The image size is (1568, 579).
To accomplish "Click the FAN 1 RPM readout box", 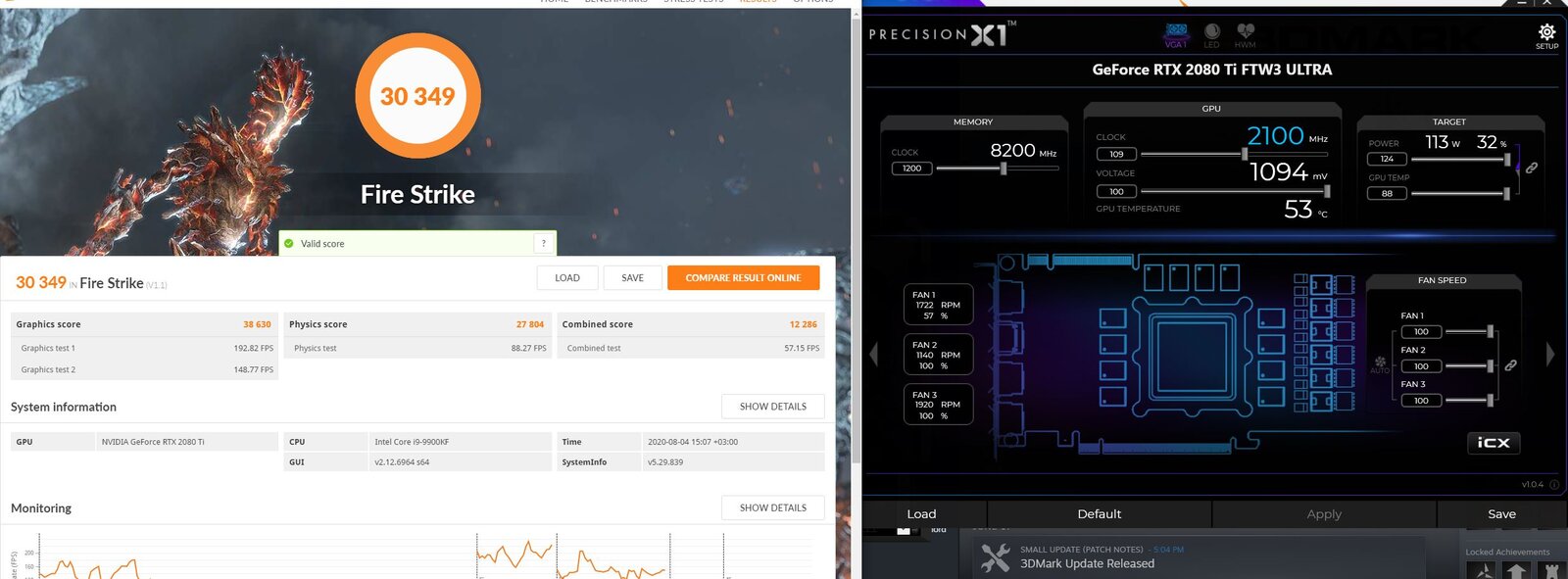I will (938, 305).
